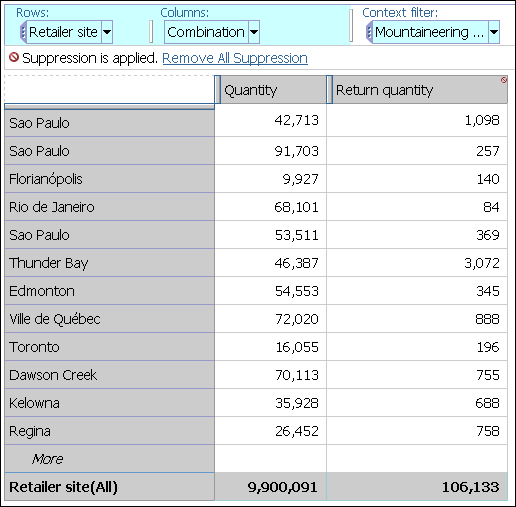Viewport: 516px width, 507px height.
Task: Select the Quantity column header
Action: point(273,90)
